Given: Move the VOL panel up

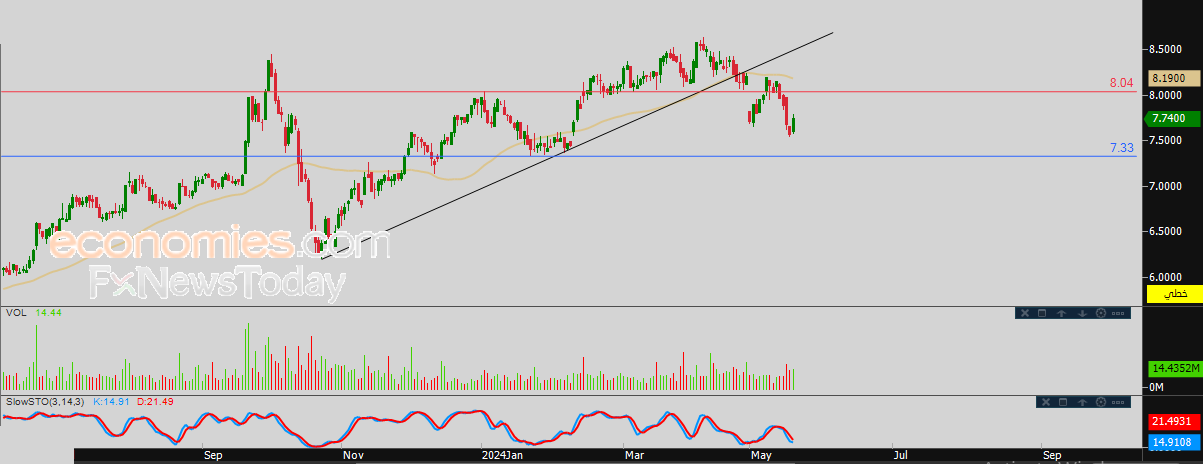Looking at the screenshot, I should [1061, 313].
